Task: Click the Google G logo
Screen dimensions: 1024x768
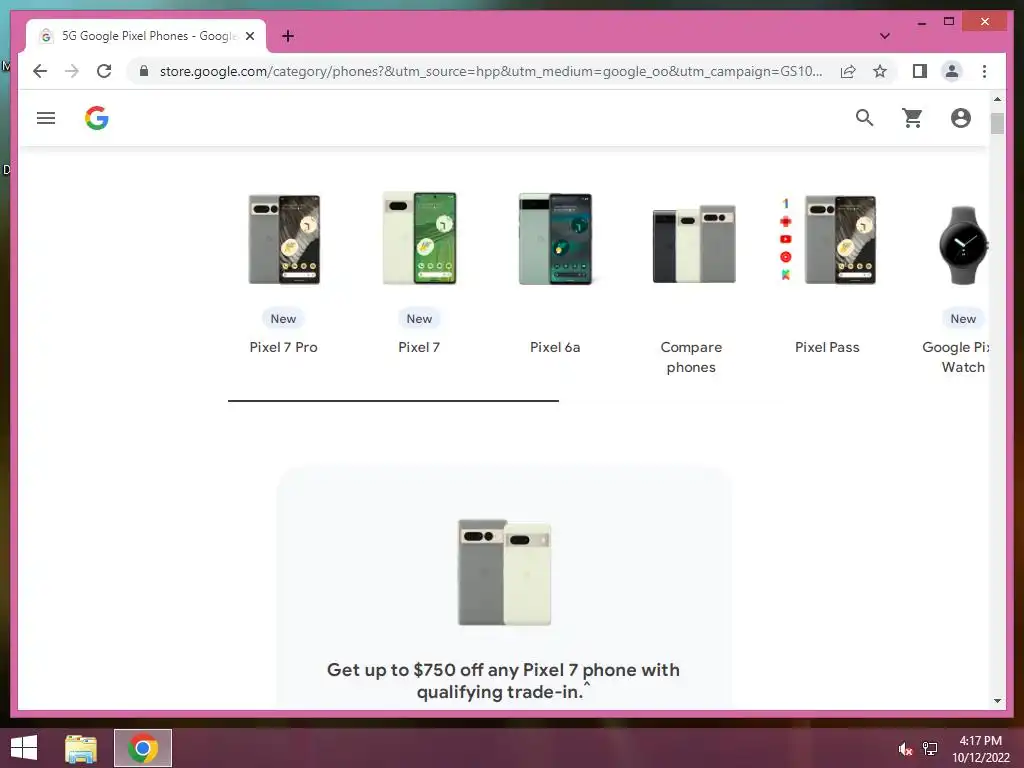Action: click(97, 118)
